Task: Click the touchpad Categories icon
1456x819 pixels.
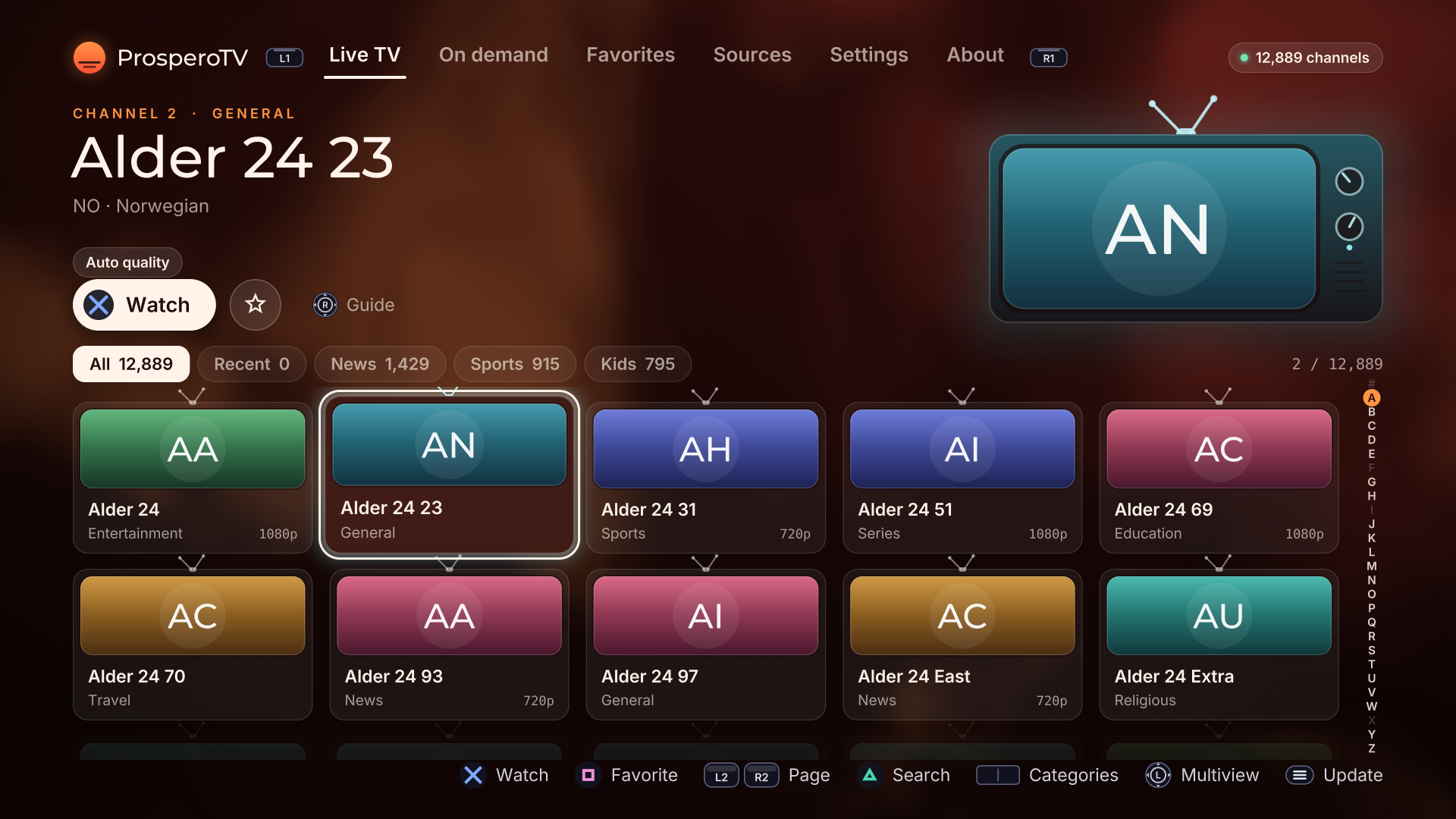Action: point(998,775)
